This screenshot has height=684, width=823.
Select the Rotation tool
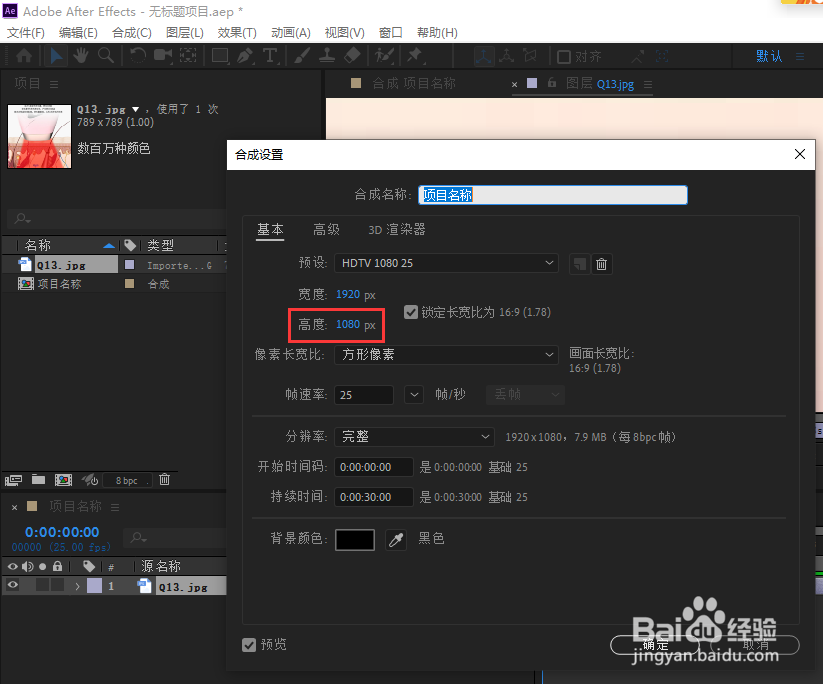coord(138,56)
